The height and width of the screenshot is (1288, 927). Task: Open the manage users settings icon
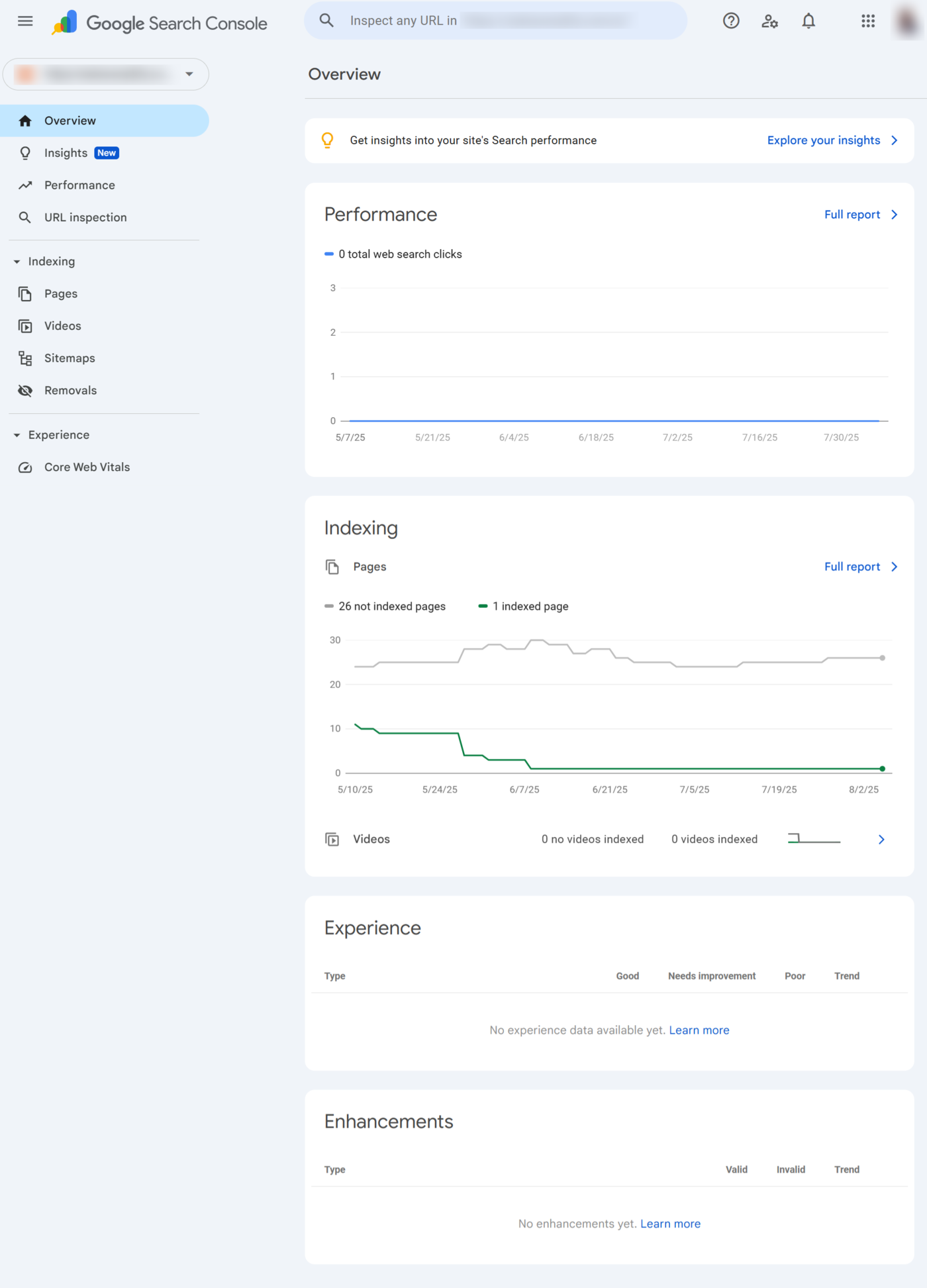click(x=769, y=21)
